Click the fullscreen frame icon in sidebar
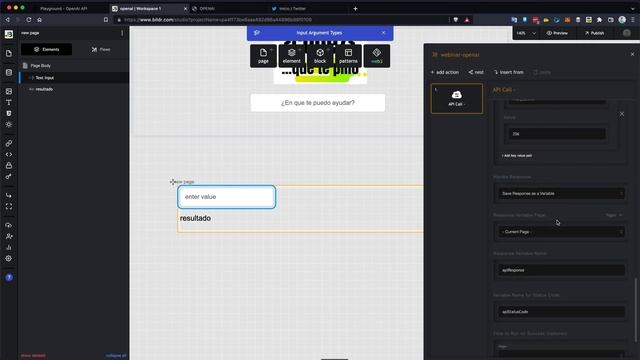 [x=9, y=207]
